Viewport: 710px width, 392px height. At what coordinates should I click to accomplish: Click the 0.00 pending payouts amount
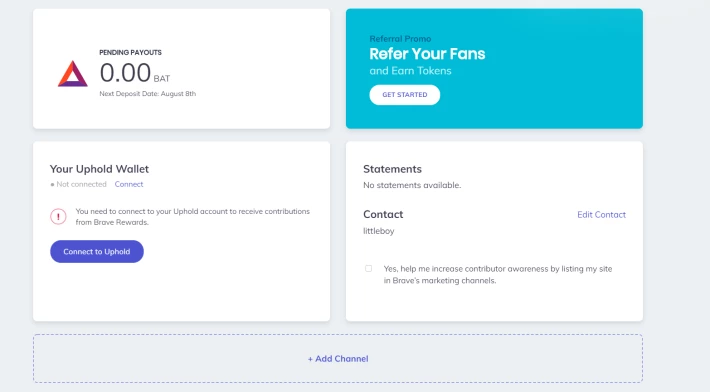(x=125, y=73)
